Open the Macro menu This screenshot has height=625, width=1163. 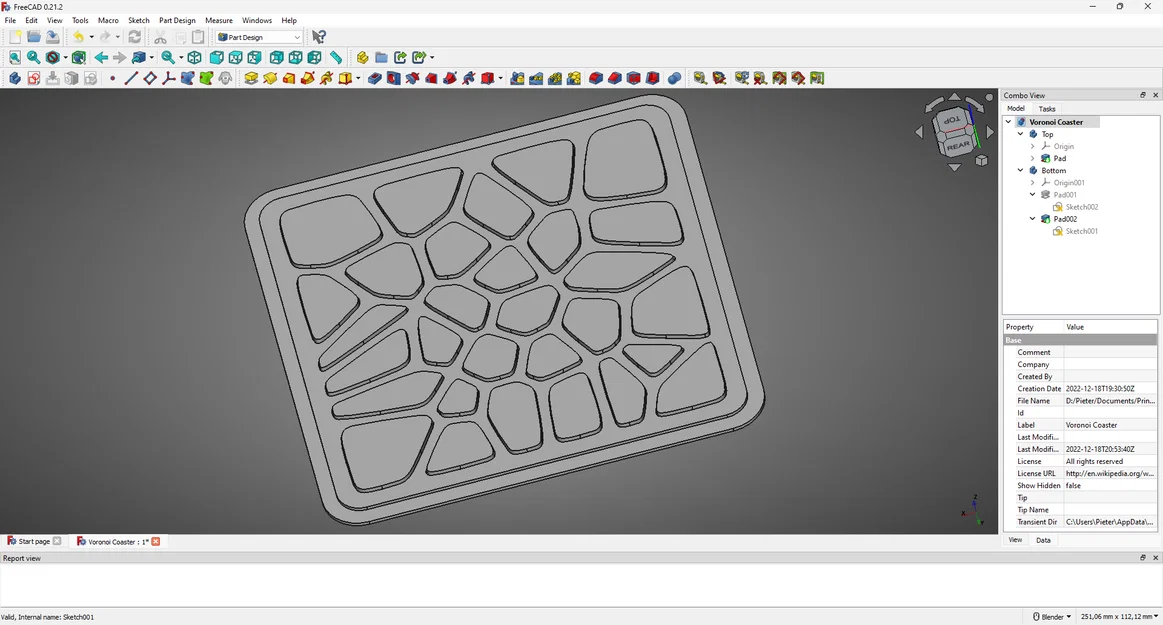click(x=108, y=20)
